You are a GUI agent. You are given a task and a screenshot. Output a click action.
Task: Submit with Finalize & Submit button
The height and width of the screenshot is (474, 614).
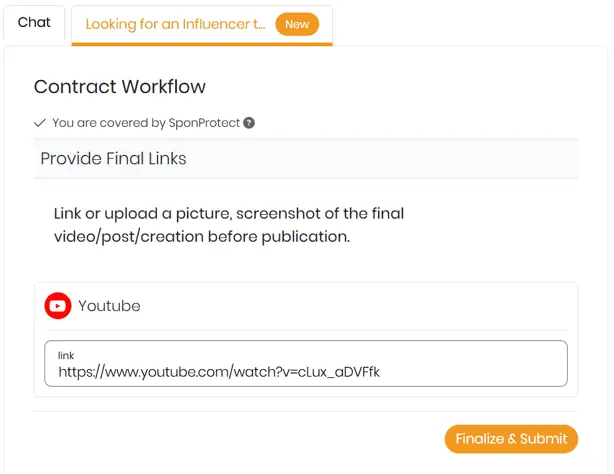pyautogui.click(x=511, y=439)
